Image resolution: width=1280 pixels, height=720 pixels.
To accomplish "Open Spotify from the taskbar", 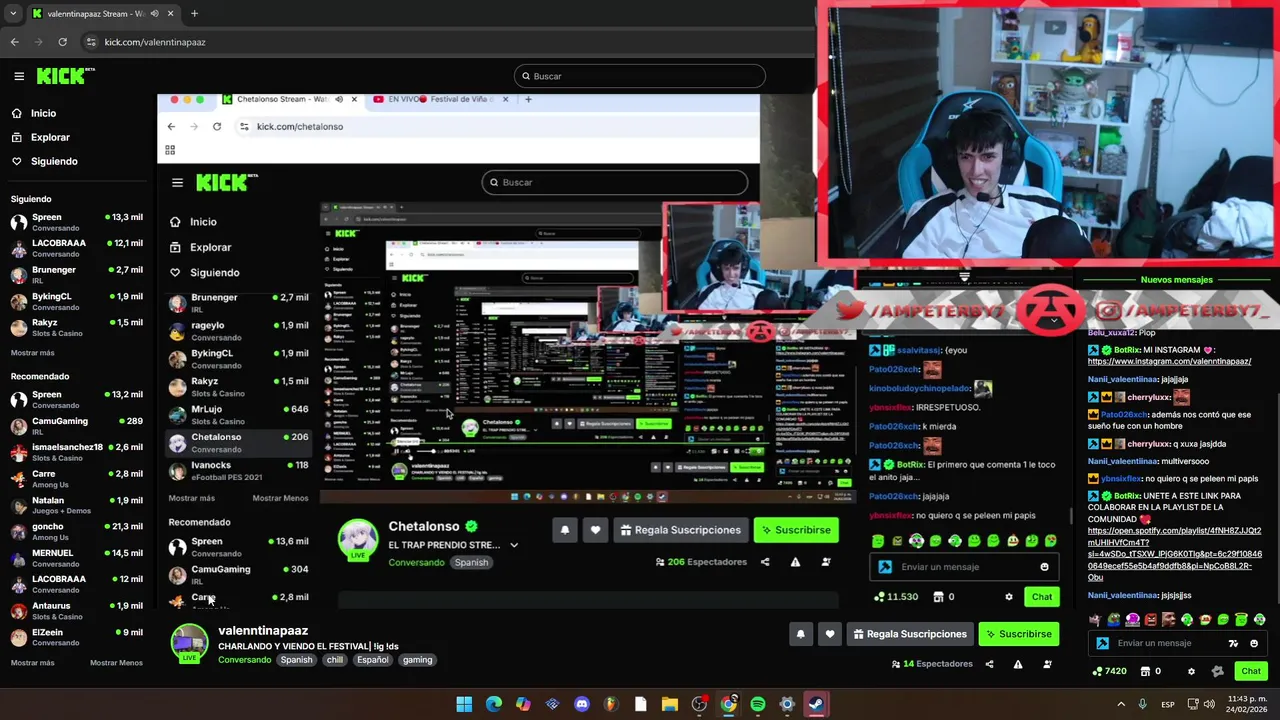I will pyautogui.click(x=758, y=704).
